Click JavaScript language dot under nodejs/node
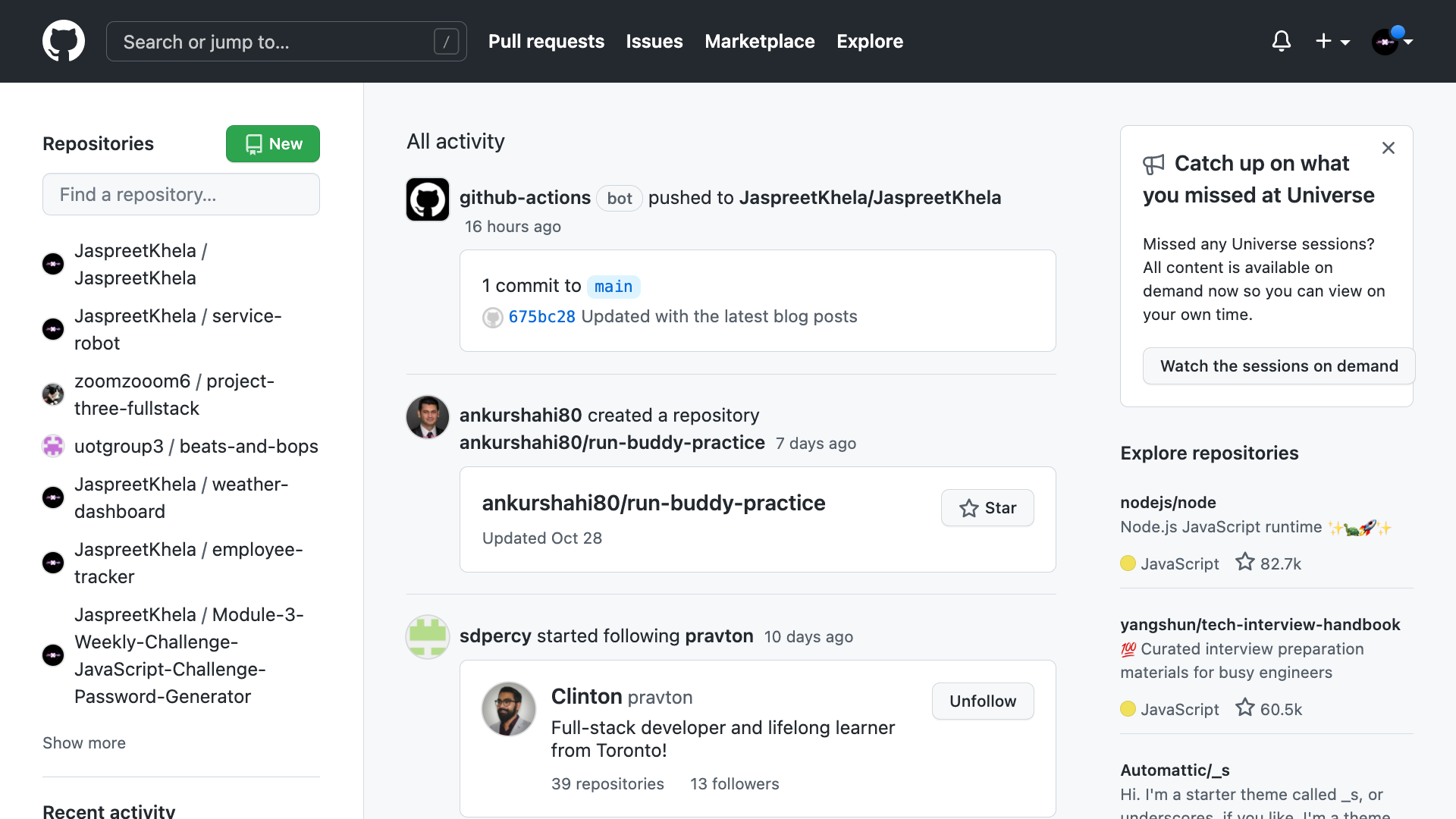This screenshot has height=819, width=1456. coord(1128,563)
